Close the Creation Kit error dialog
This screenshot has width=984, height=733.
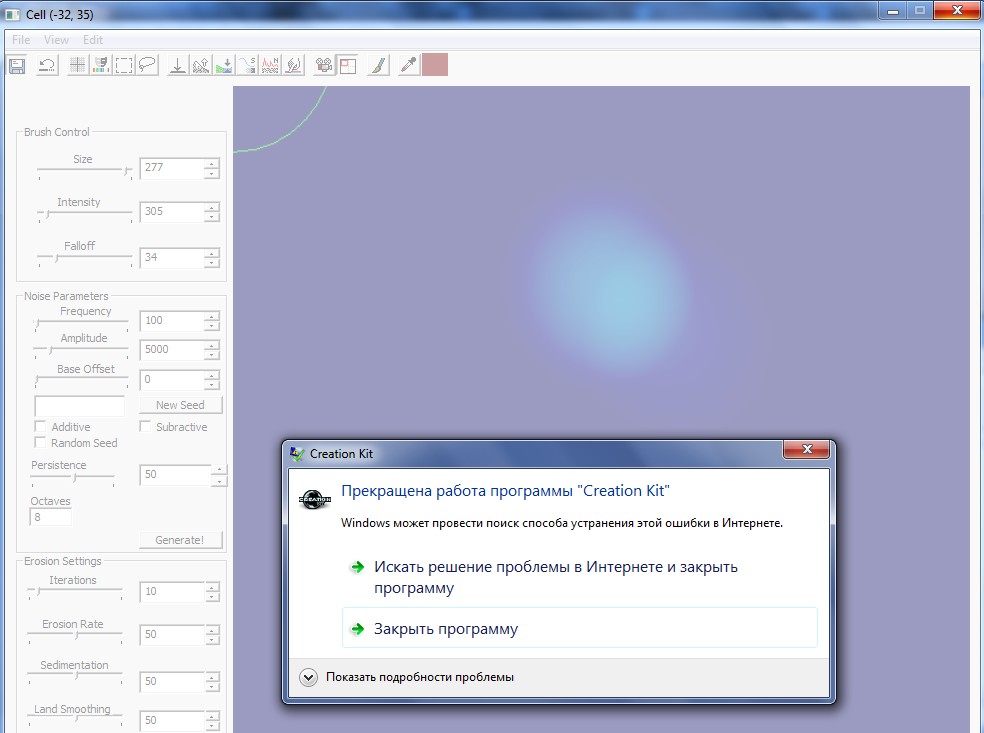806,449
